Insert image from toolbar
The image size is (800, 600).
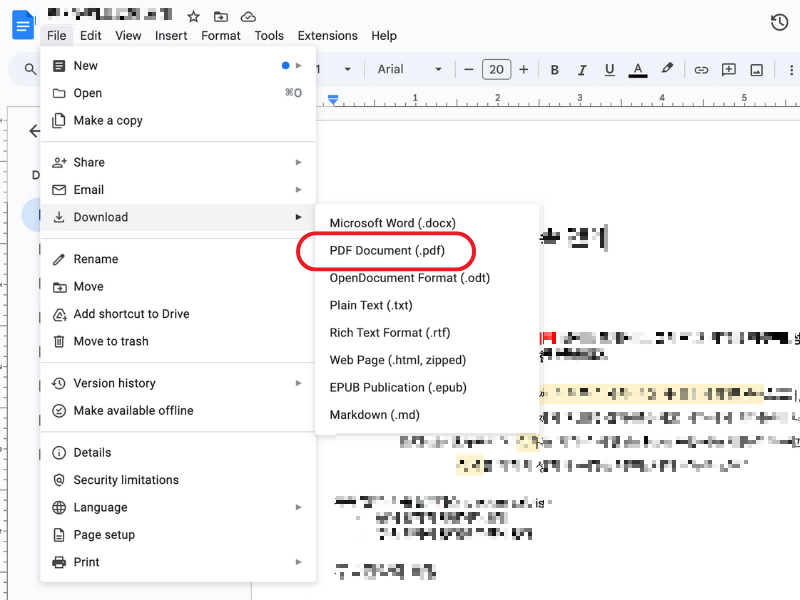click(757, 69)
